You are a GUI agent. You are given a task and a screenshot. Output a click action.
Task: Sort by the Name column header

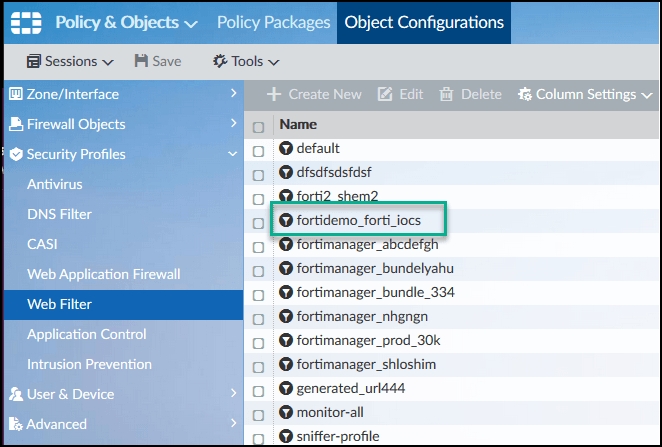[x=298, y=125]
